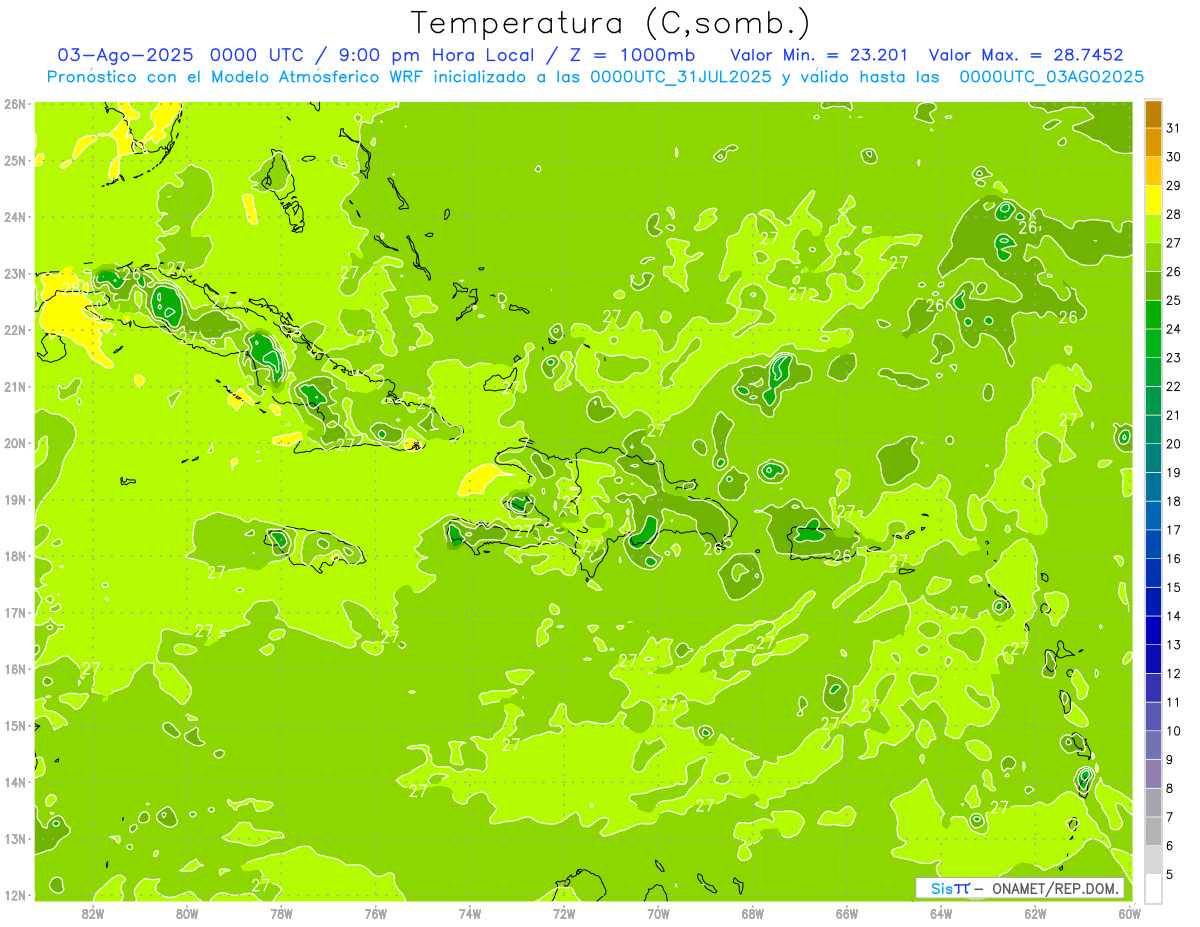Click the bright green legend band between 24 and 25
Screen dimensions: 1200x927
[x=1153, y=315]
